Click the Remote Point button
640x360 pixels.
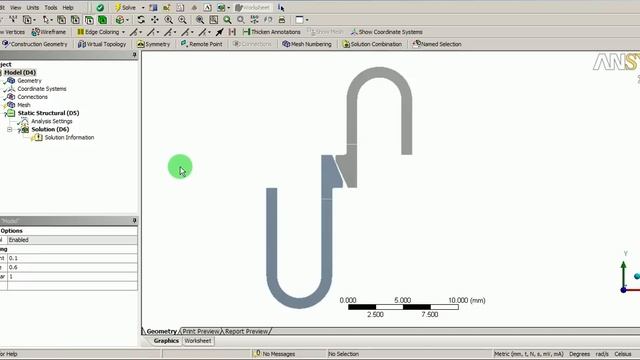coord(202,44)
